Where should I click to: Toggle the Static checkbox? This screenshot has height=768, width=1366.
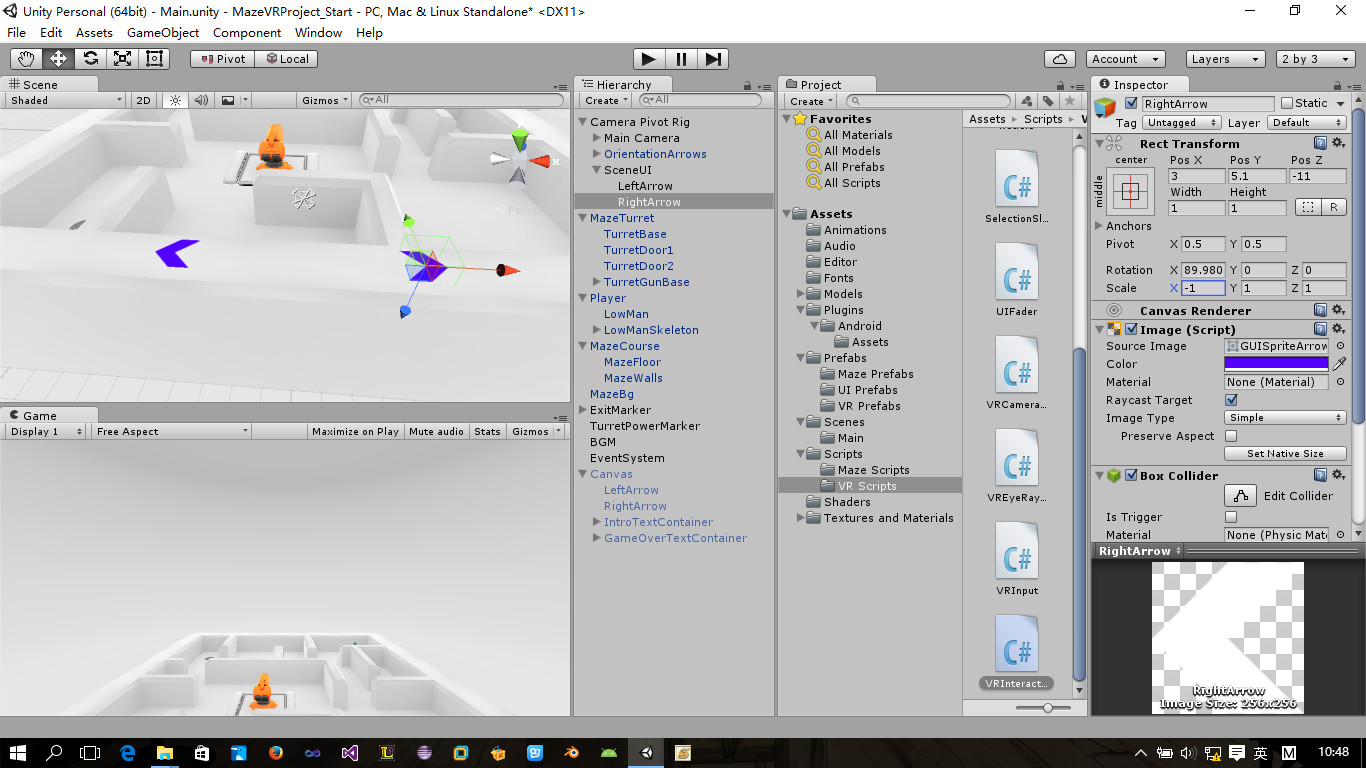coord(1287,103)
